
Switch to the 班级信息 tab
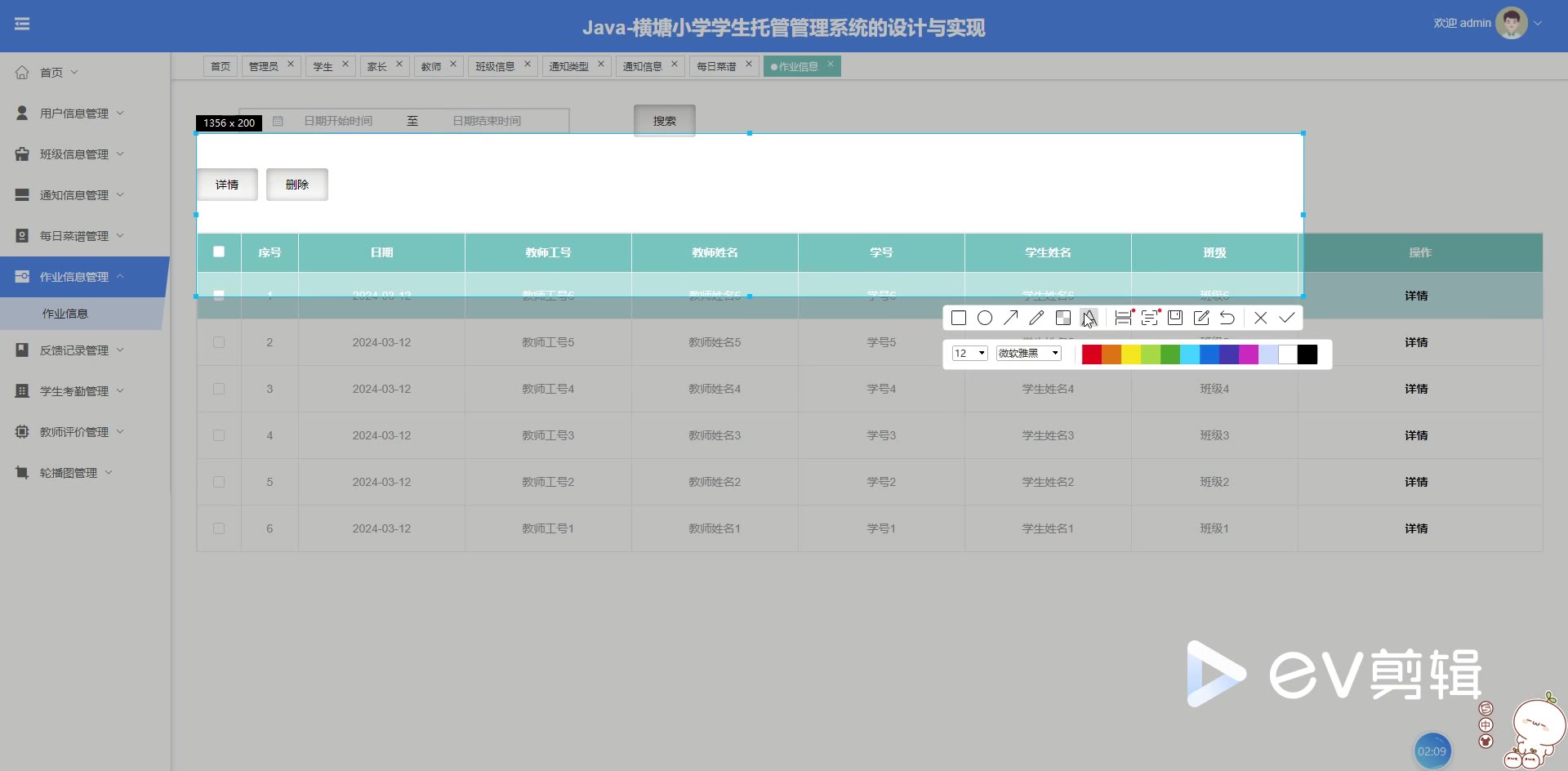(495, 66)
